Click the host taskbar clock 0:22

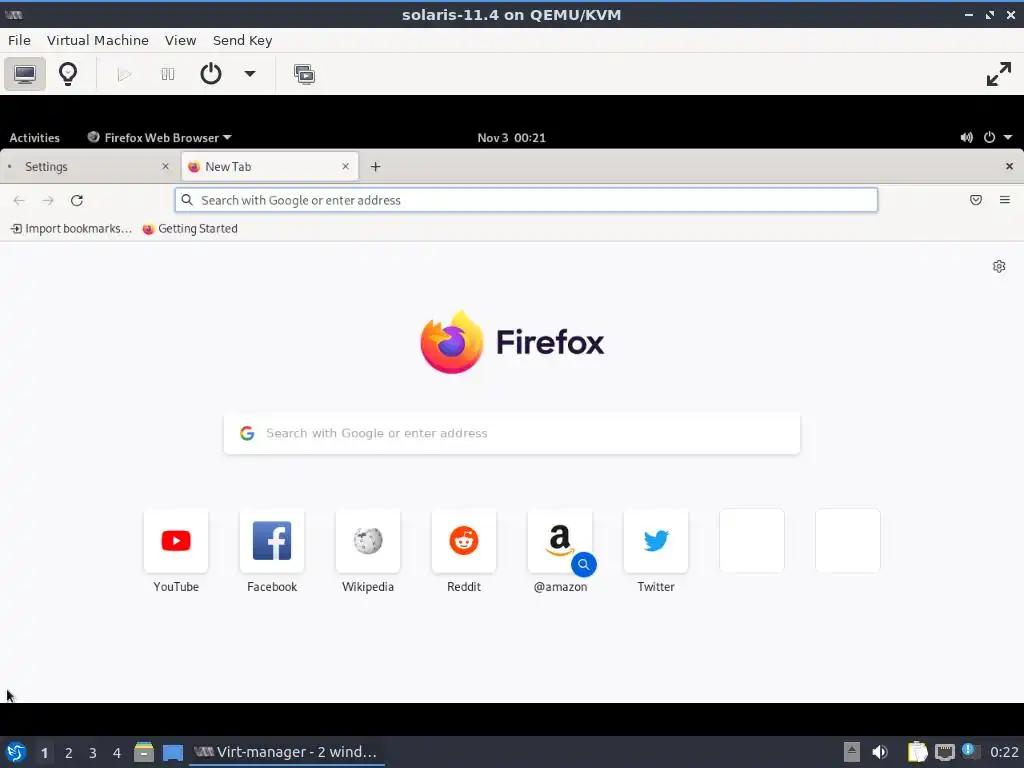pyautogui.click(x=1004, y=752)
